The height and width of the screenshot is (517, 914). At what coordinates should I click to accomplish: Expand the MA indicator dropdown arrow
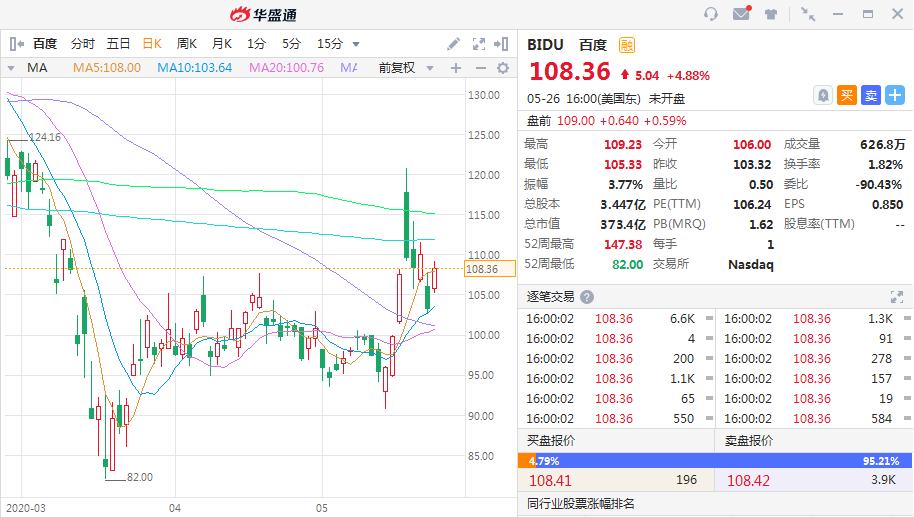click(10, 68)
